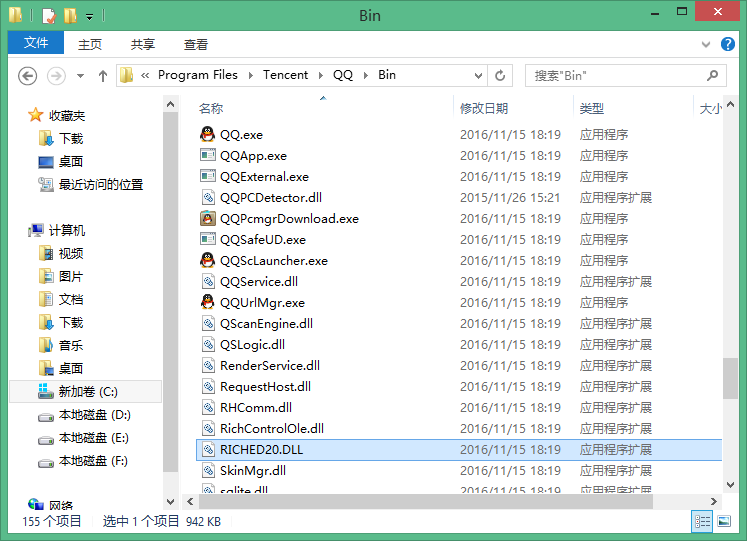The height and width of the screenshot is (541, 747).
Task: Click horizontal scrollbar right arrow
Action: [x=713, y=501]
